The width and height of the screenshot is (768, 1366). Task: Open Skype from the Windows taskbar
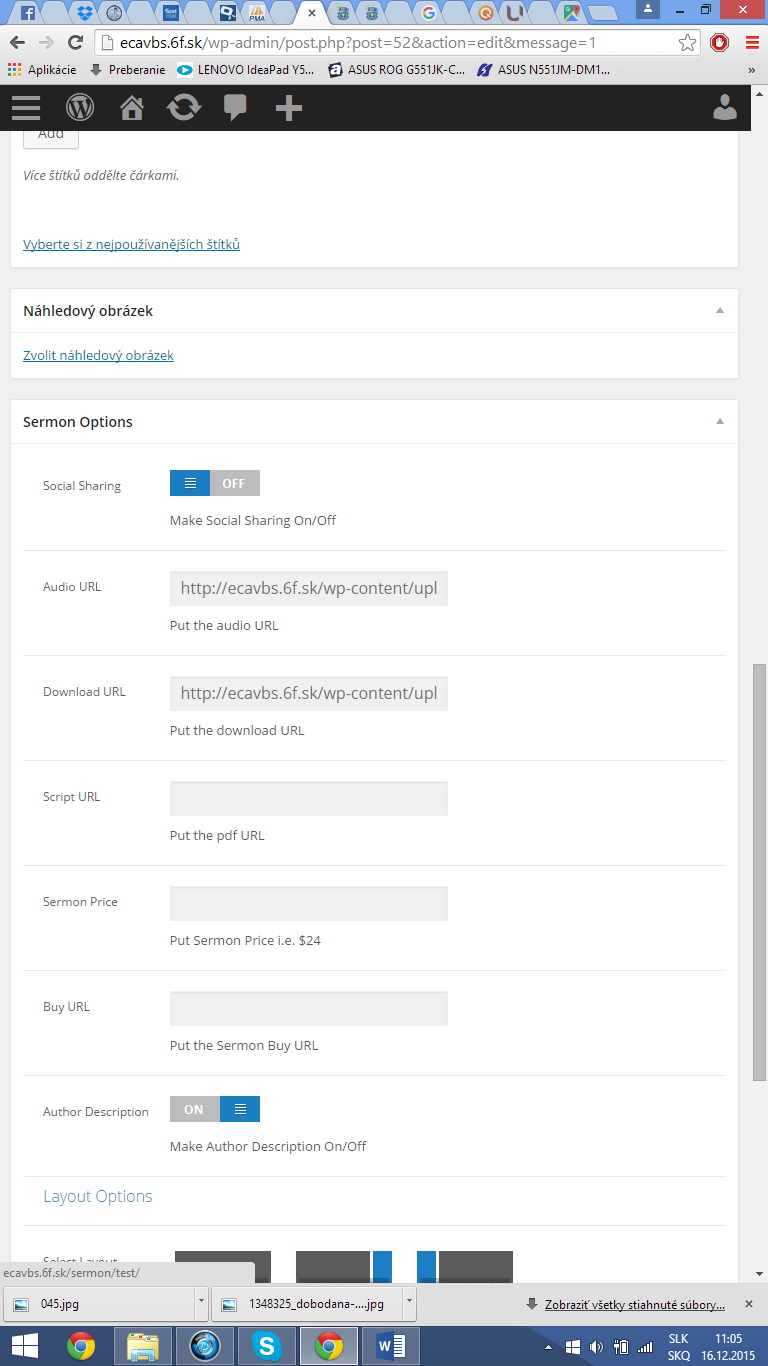[267, 1346]
